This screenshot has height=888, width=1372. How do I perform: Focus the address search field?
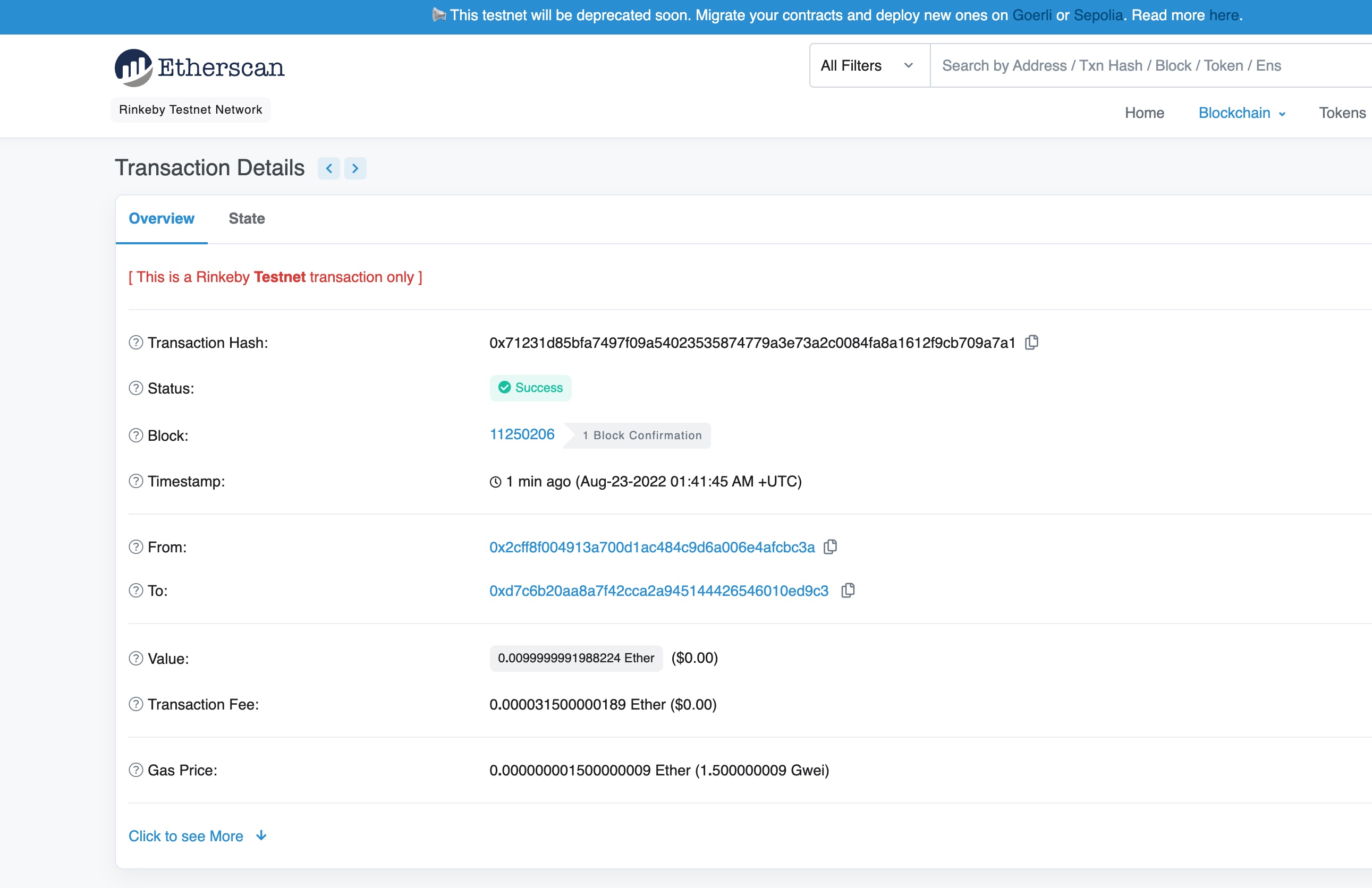(1147, 66)
